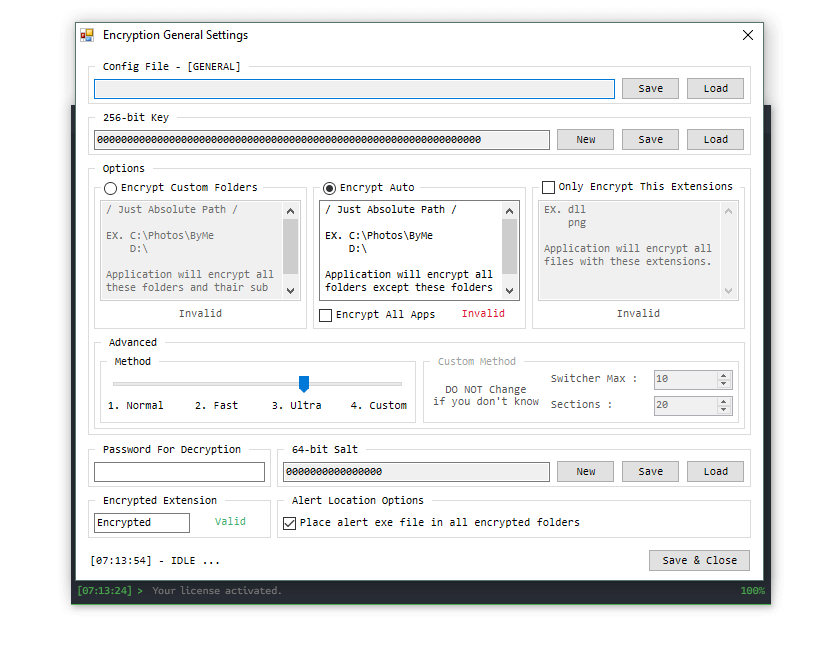Decrease the Sections spinner value
The height and width of the screenshot is (659, 822).
pos(724,409)
